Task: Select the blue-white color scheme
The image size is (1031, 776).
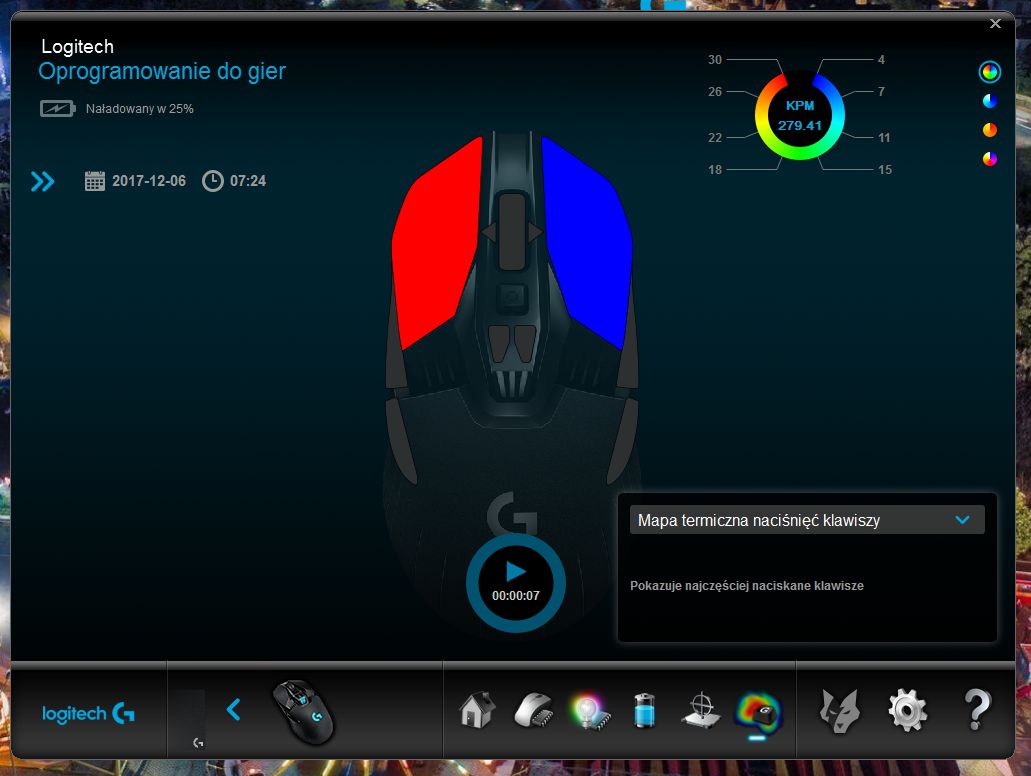Action: coord(990,101)
